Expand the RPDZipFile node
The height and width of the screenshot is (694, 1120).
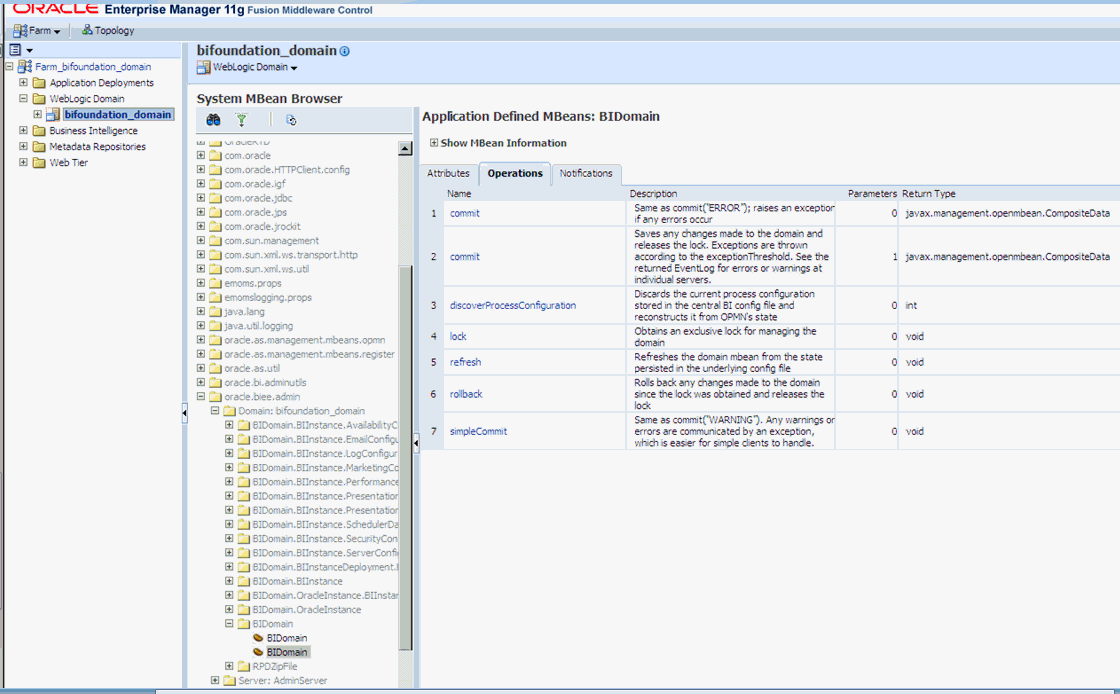point(229,665)
